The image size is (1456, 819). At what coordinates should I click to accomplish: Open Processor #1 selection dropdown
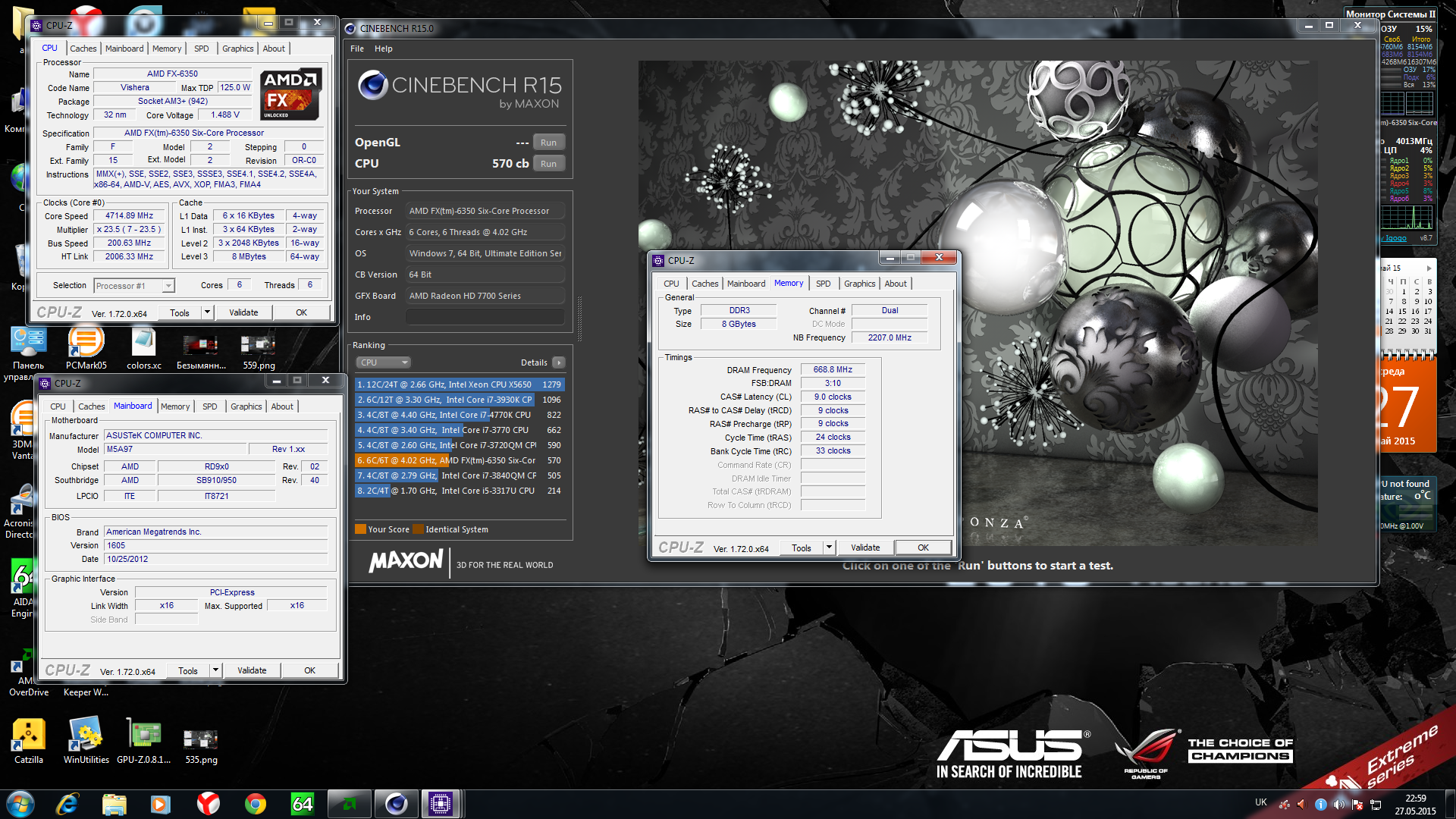coord(134,286)
